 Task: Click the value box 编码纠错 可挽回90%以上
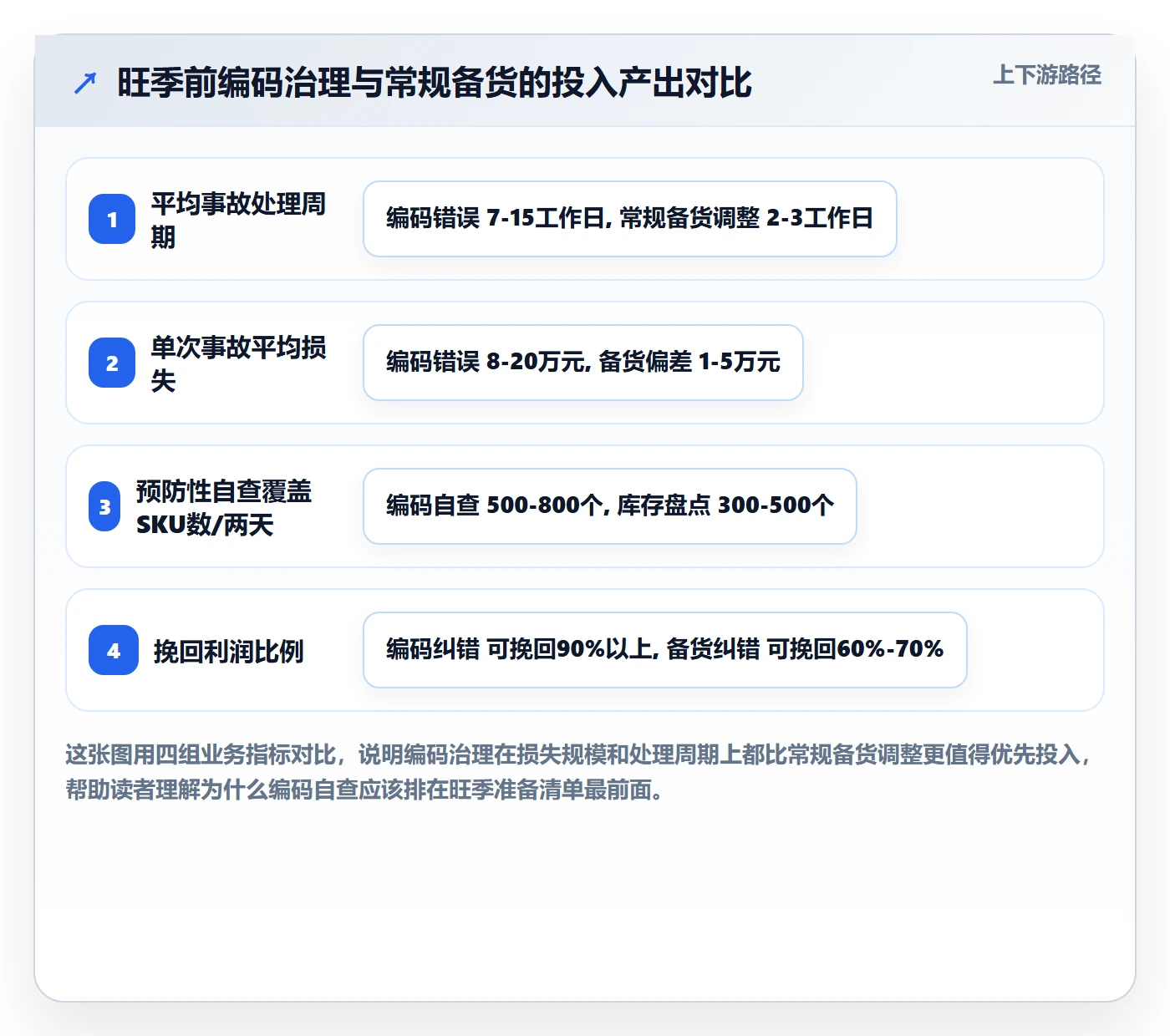coord(665,650)
